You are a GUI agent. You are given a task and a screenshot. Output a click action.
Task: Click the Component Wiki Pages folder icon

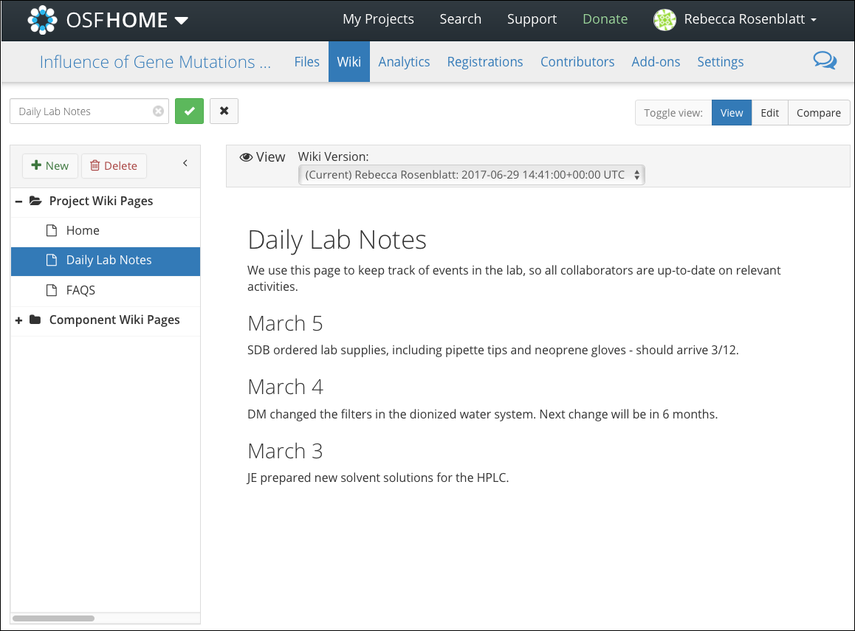pyautogui.click(x=35, y=320)
